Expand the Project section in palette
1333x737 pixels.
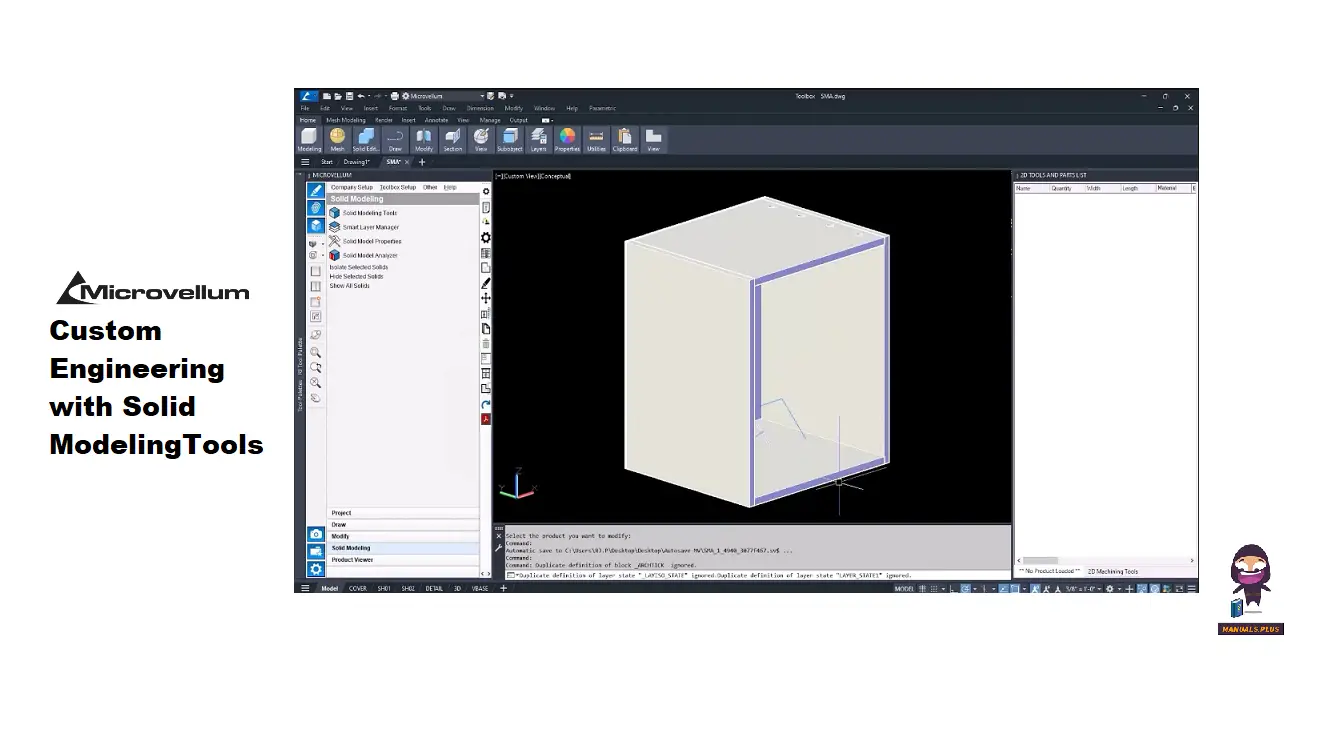coord(404,513)
